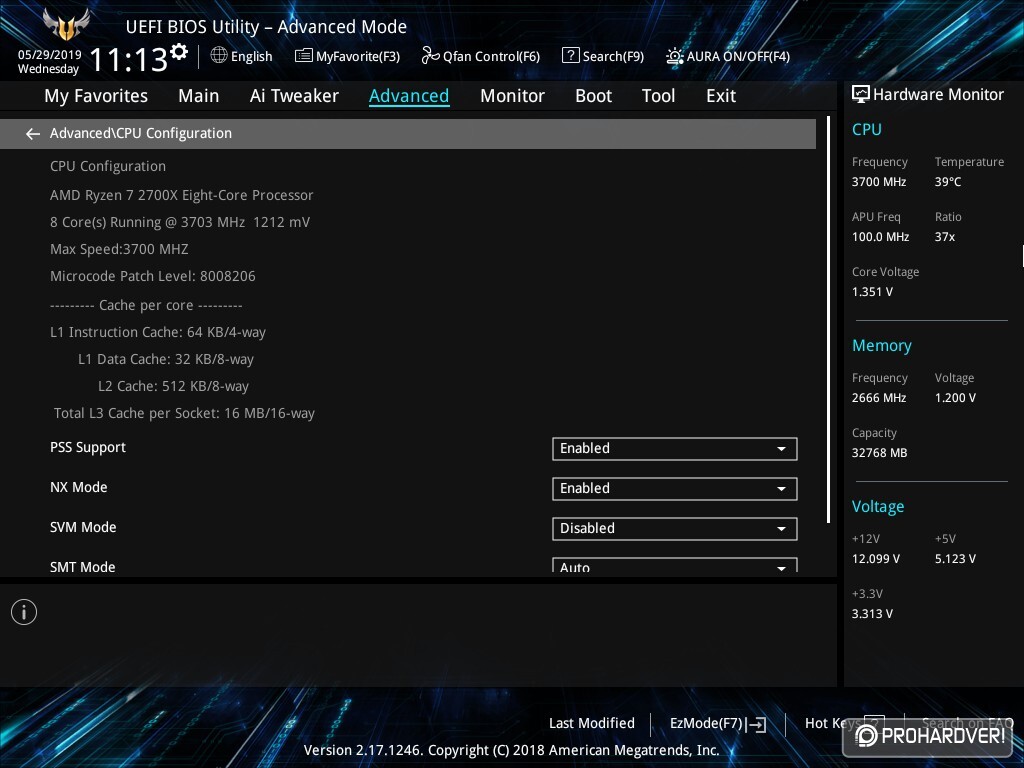Select the Advanced tab
The height and width of the screenshot is (768, 1024).
(x=409, y=96)
